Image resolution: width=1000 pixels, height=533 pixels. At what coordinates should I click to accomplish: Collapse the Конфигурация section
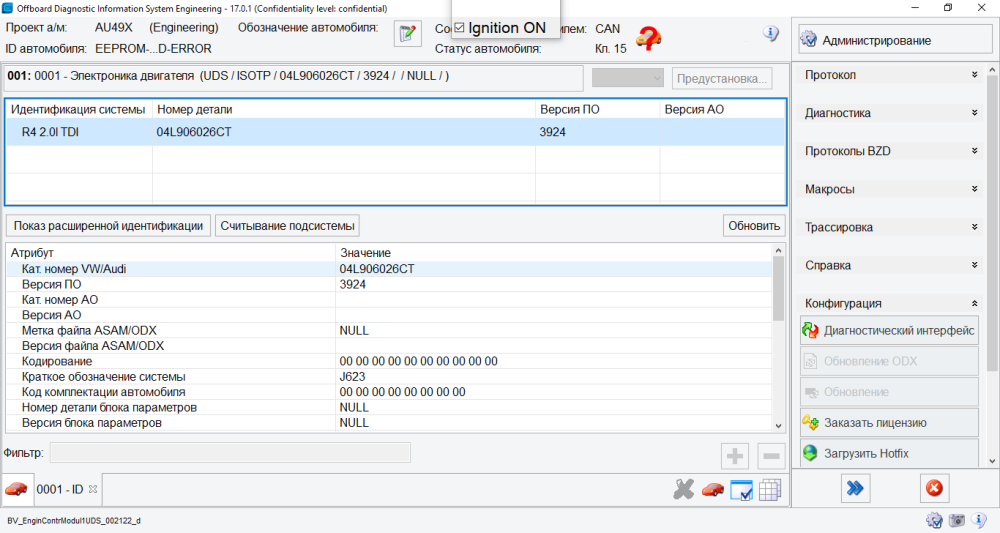[974, 303]
